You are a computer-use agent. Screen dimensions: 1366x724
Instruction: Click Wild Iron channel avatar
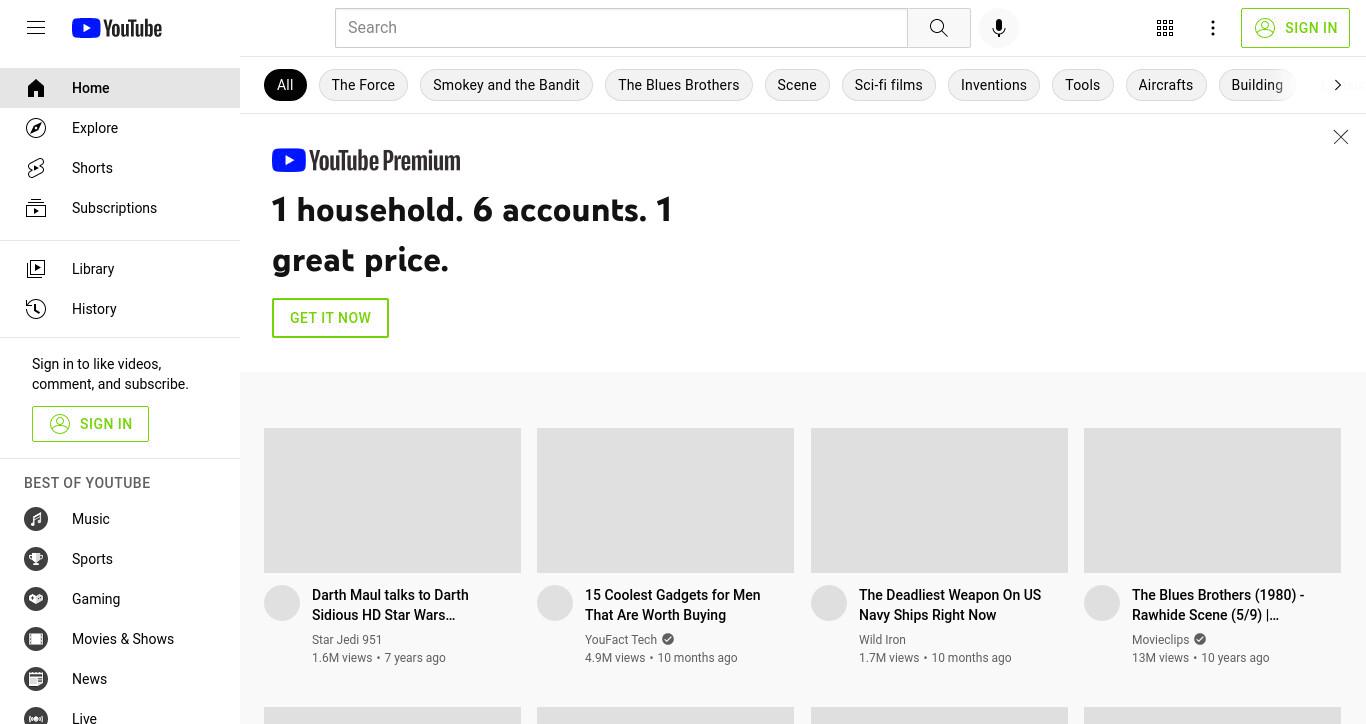click(829, 603)
